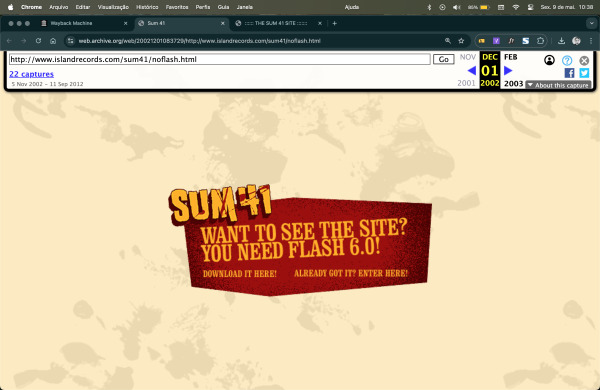Open Wayback user account icon
Image resolution: width=600 pixels, height=390 pixels.
tap(549, 60)
